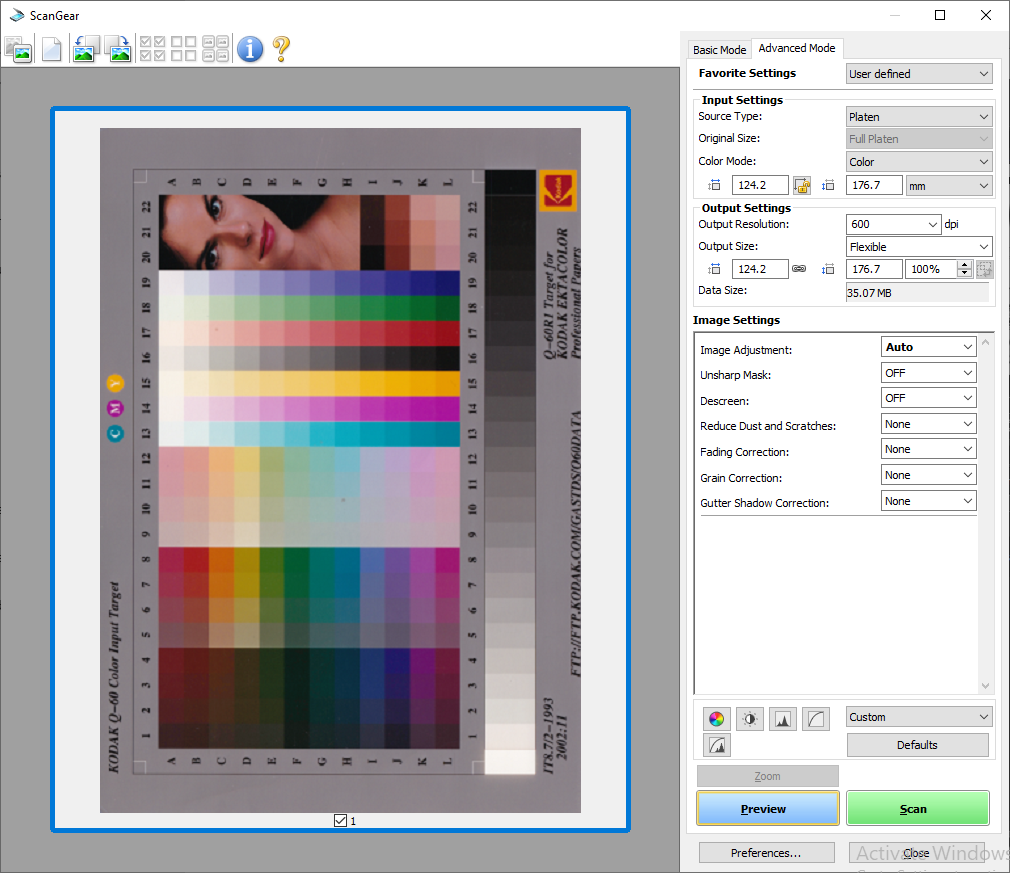This screenshot has height=873, width=1010.
Task: Toggle the input aspect ratio padlock icon
Action: tap(802, 186)
